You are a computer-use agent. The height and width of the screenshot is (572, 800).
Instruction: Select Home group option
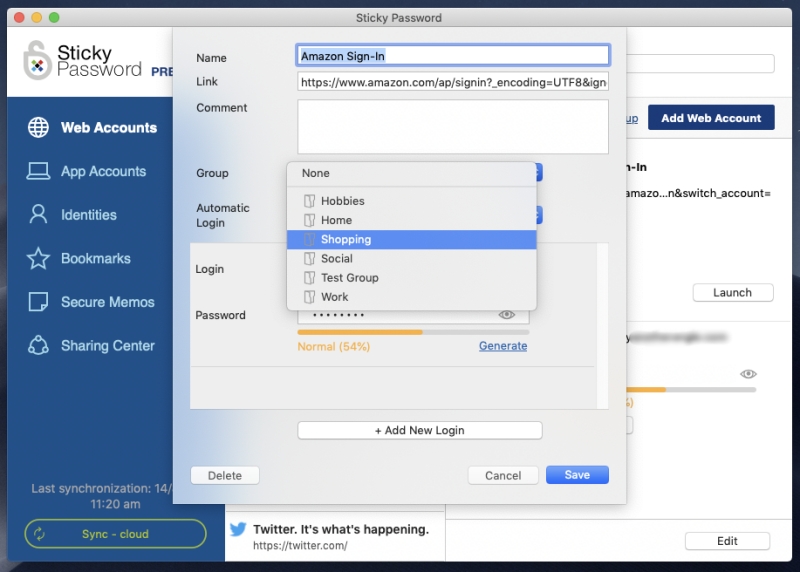click(412, 220)
